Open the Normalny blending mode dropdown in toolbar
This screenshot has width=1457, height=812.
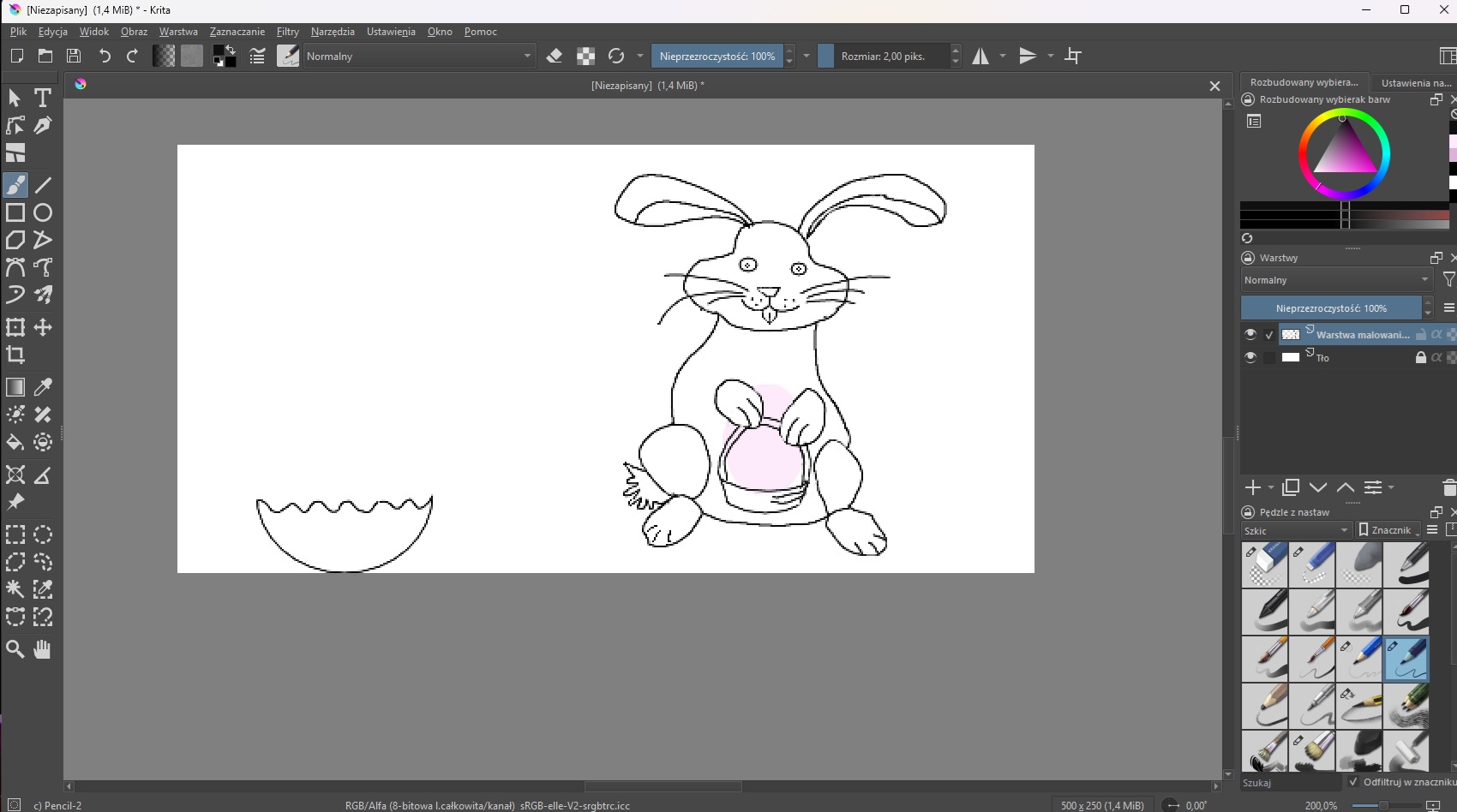tap(419, 57)
